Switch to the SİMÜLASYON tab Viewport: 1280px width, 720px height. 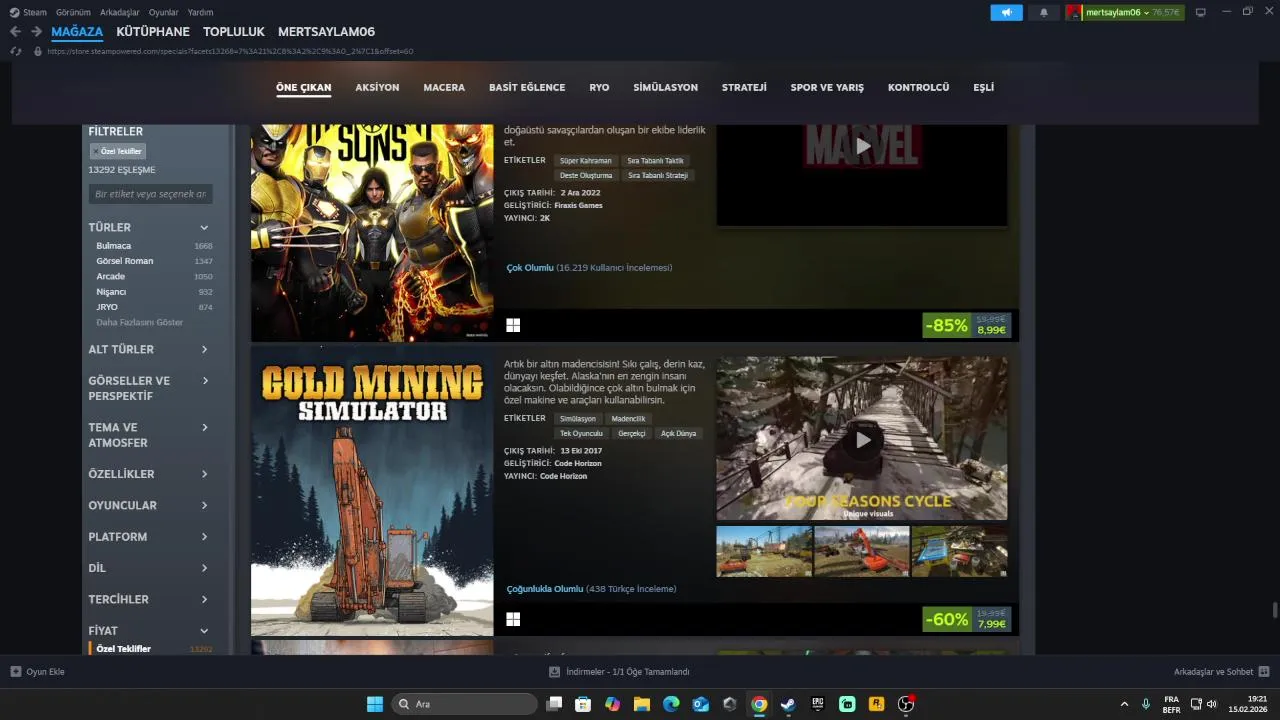point(665,88)
